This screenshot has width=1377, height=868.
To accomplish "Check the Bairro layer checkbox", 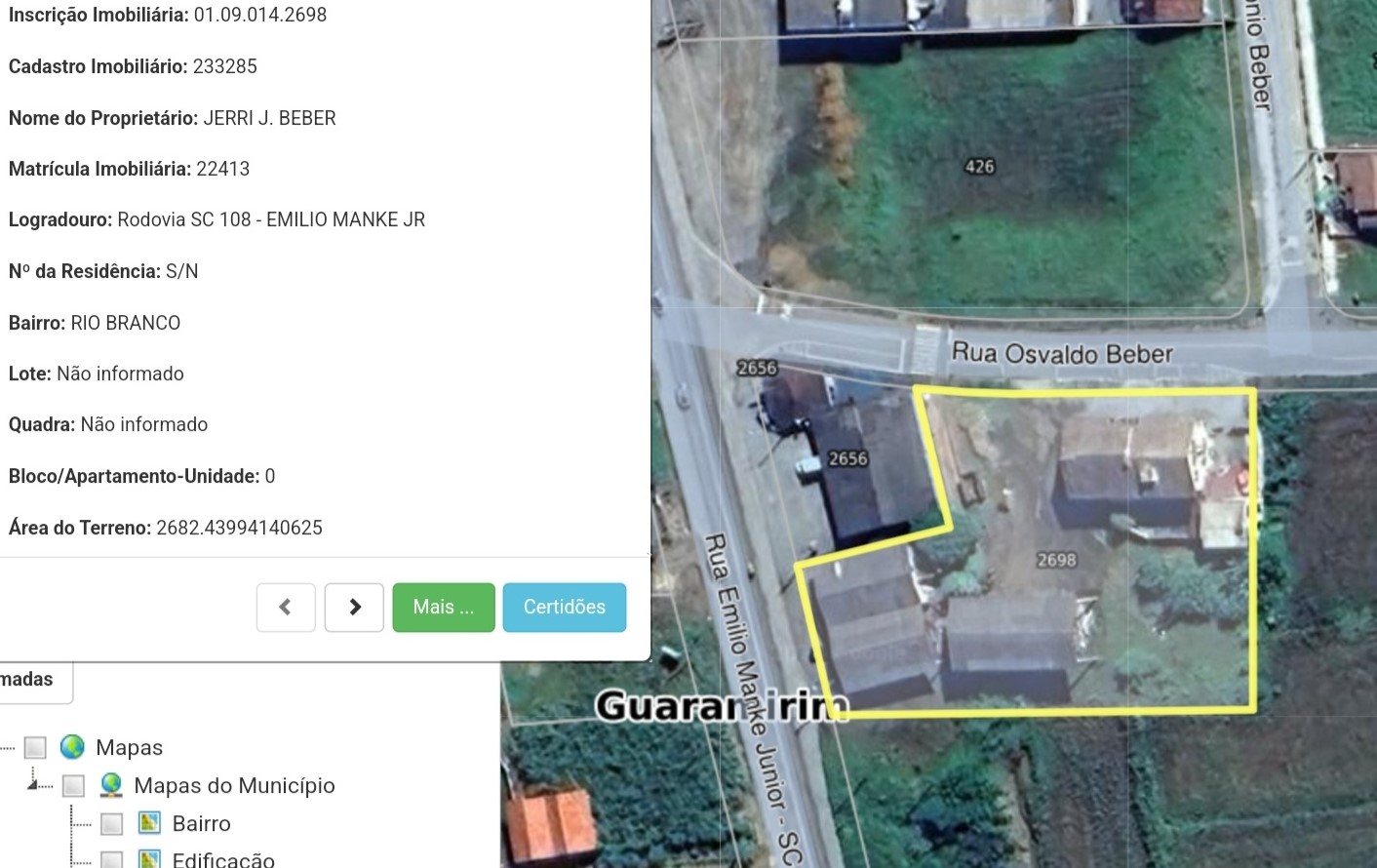I will pos(112,823).
